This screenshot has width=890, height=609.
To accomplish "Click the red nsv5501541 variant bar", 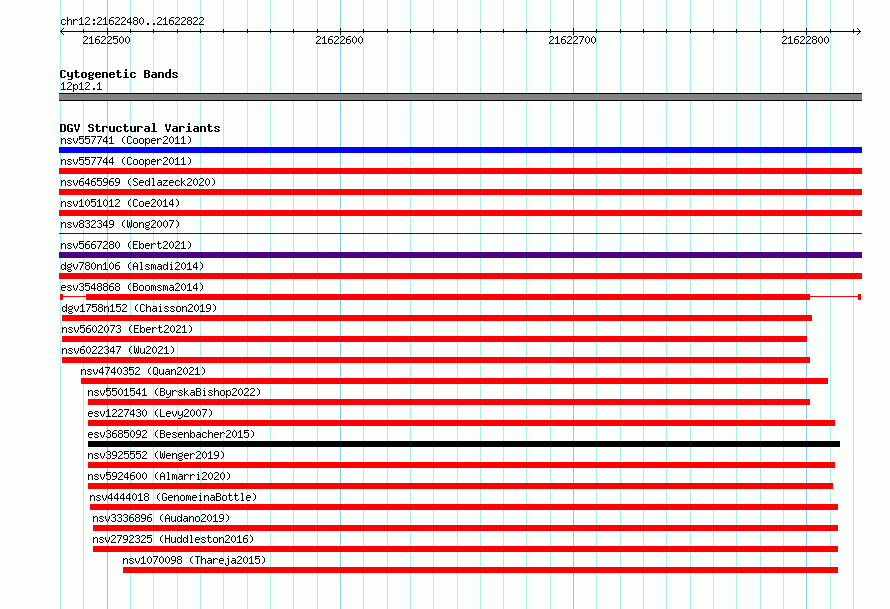I will tap(449, 402).
